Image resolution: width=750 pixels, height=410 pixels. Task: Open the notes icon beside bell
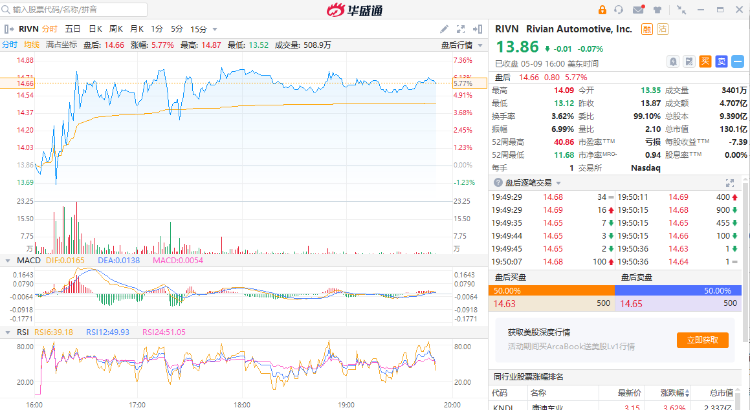tap(689, 62)
